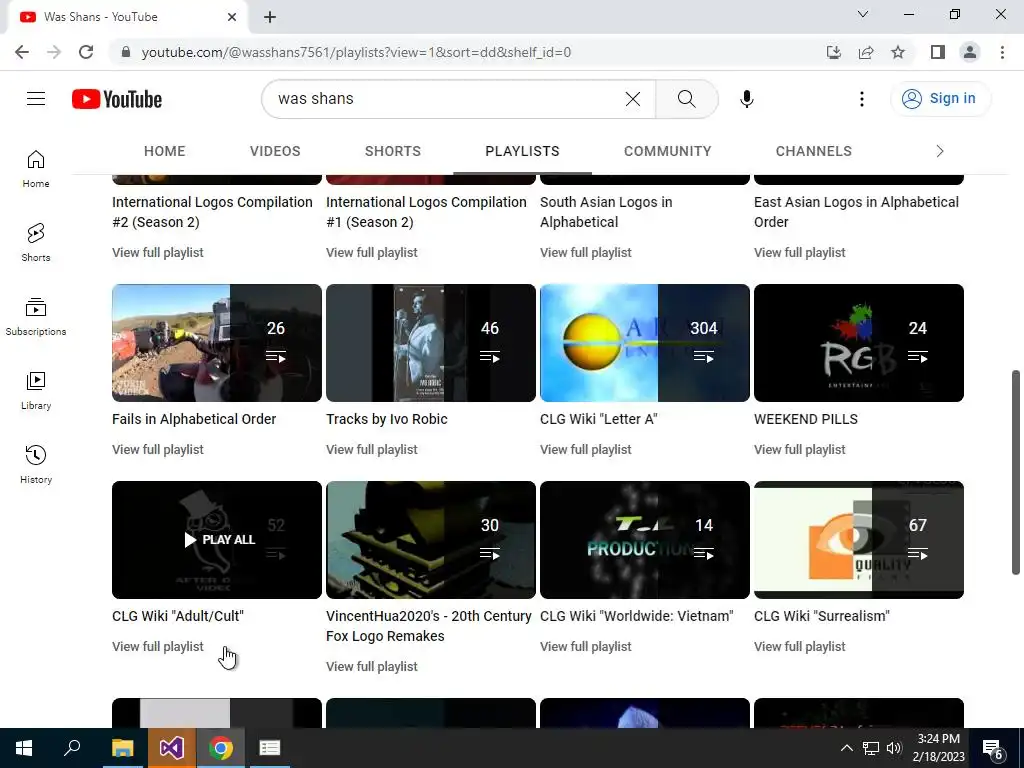Open the Fails in Alphabetical Order thumbnail
The width and height of the screenshot is (1024, 768).
click(217, 343)
